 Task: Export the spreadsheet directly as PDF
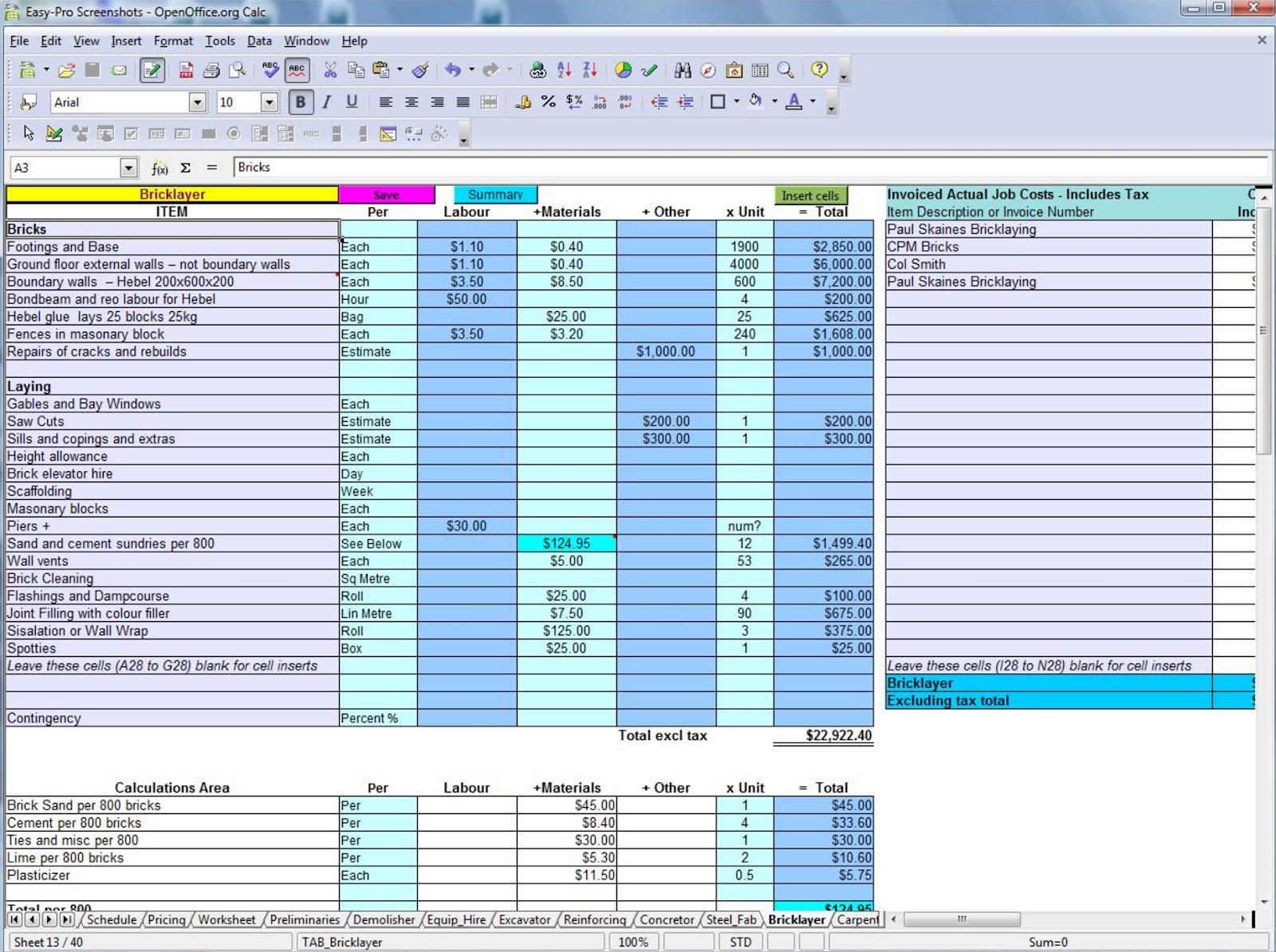(185, 70)
